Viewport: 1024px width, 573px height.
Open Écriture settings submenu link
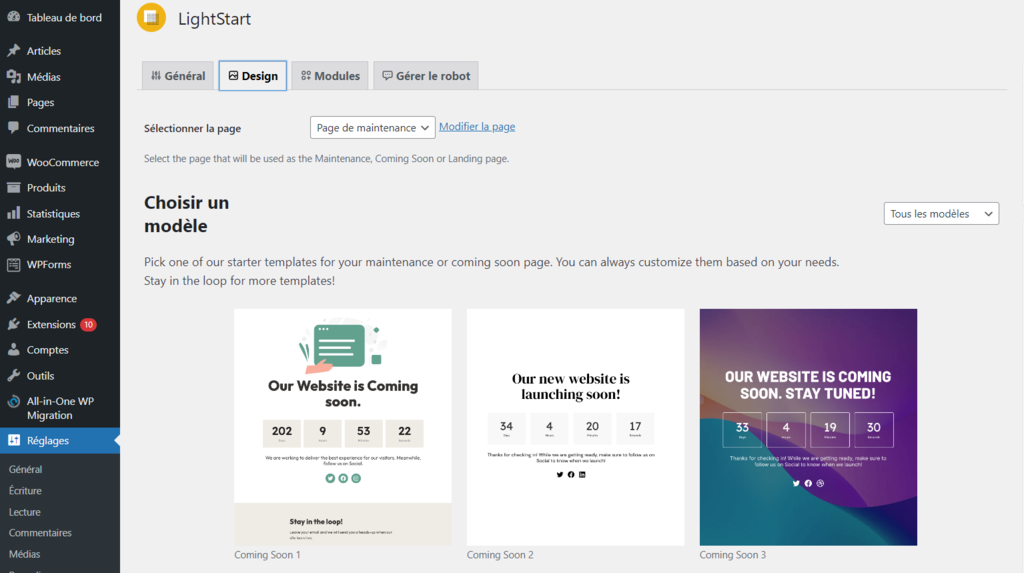(x=25, y=491)
